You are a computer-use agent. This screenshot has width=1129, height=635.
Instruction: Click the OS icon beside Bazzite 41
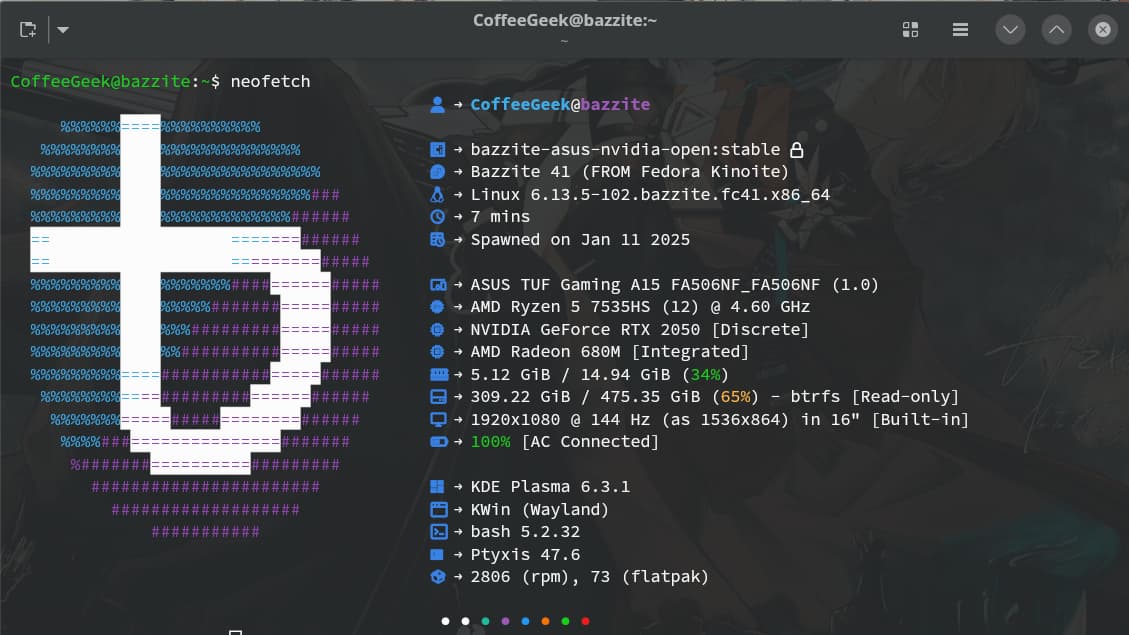click(437, 172)
